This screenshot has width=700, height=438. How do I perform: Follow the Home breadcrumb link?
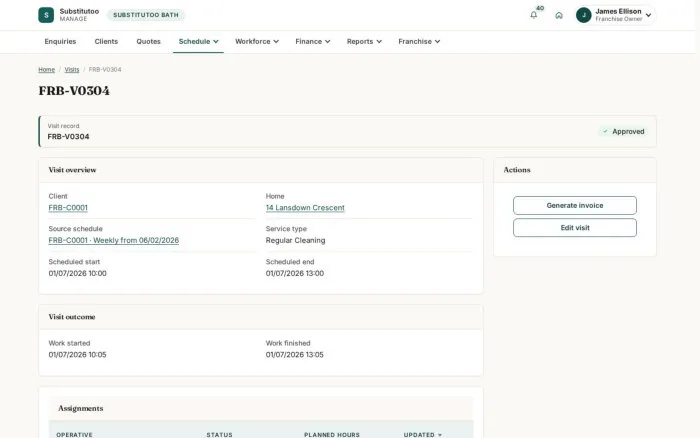click(46, 70)
